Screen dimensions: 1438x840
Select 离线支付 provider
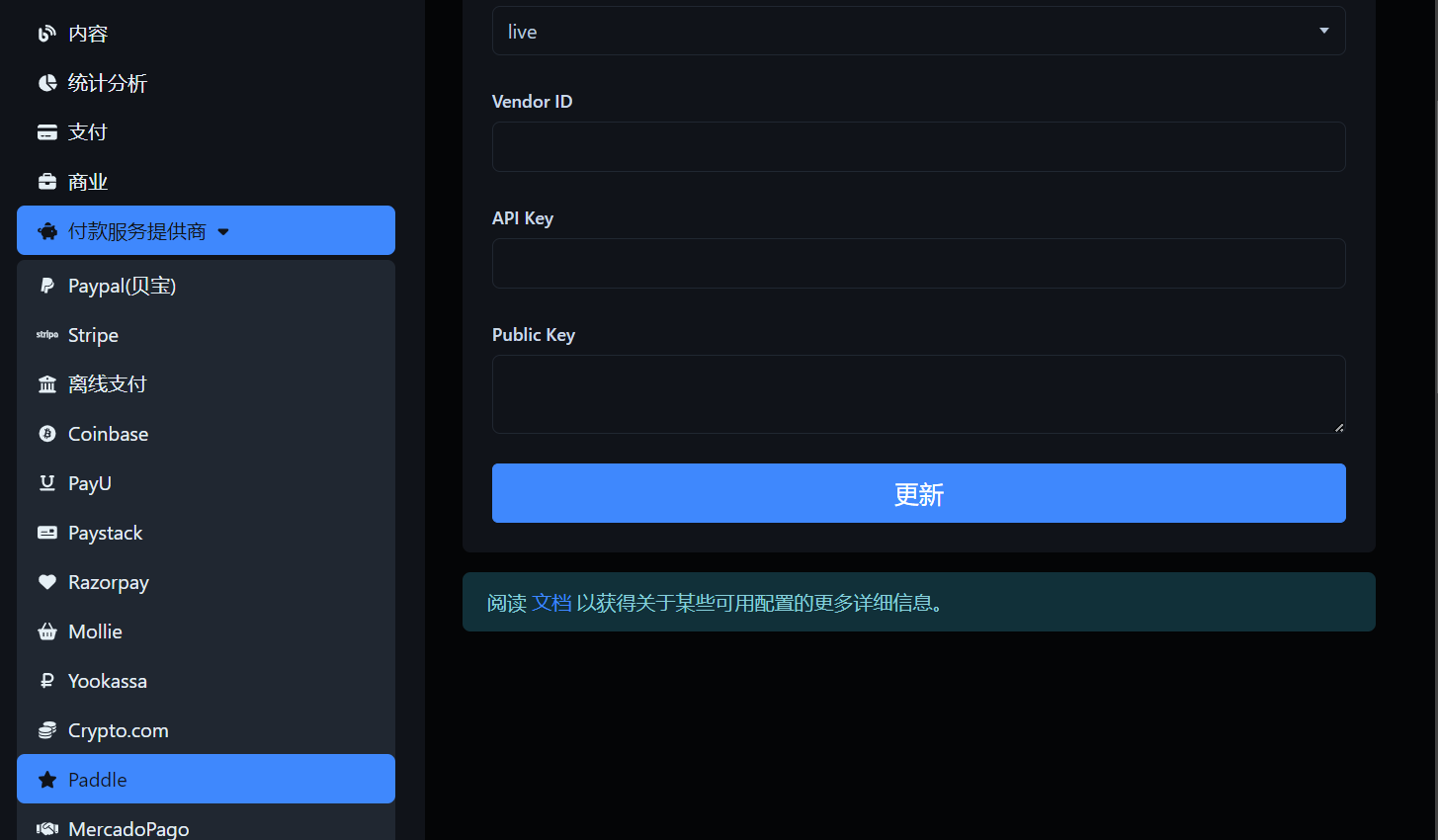click(x=206, y=384)
